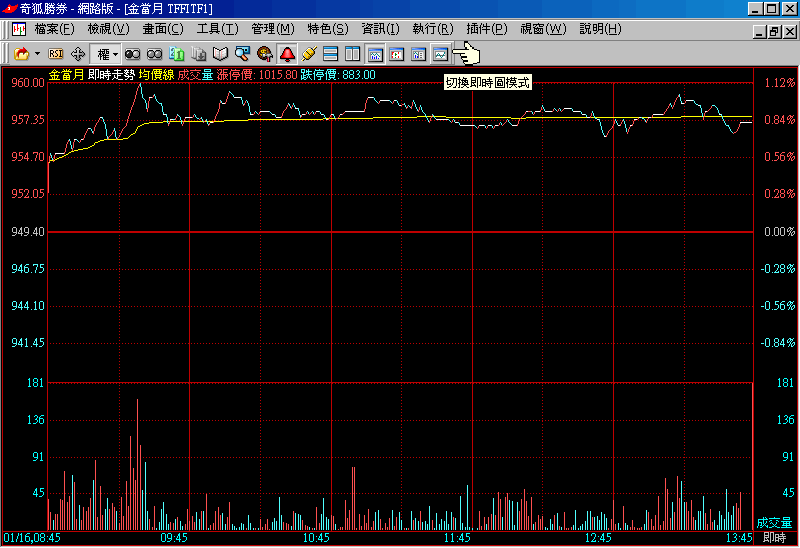Open the 管理(M) menu

(273, 29)
